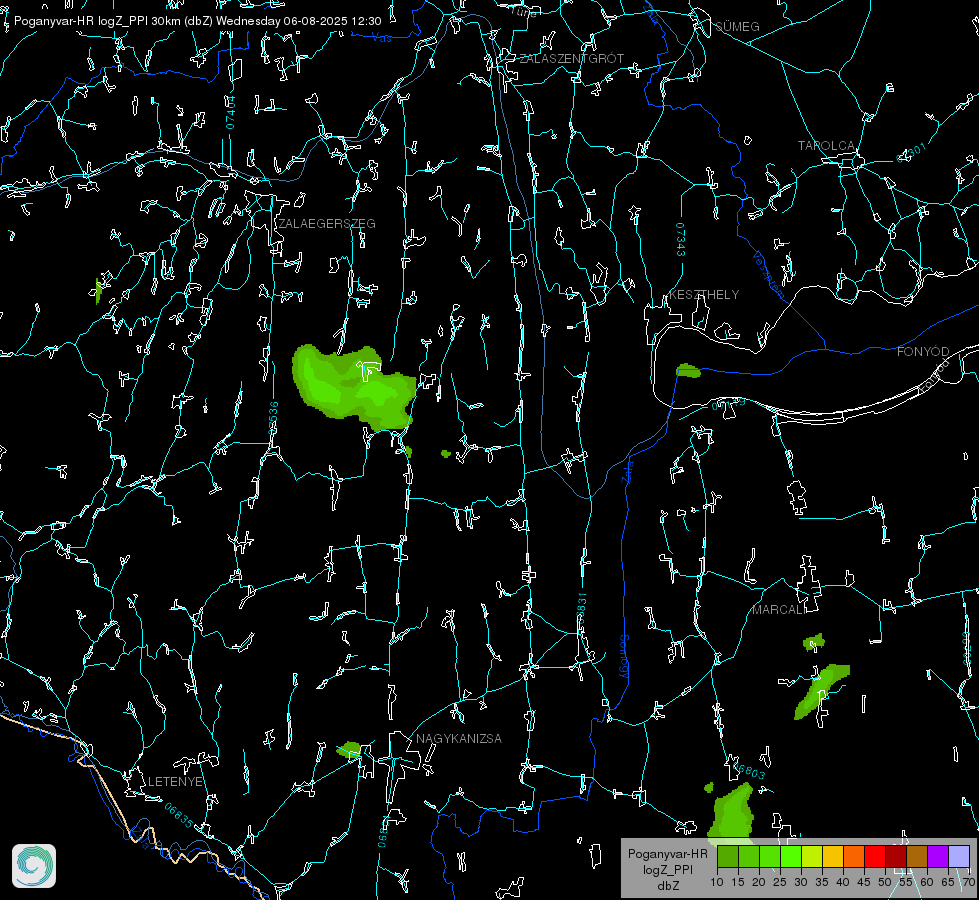The width and height of the screenshot is (979, 900).
Task: Click the Zala river label
Action: click(x=627, y=470)
